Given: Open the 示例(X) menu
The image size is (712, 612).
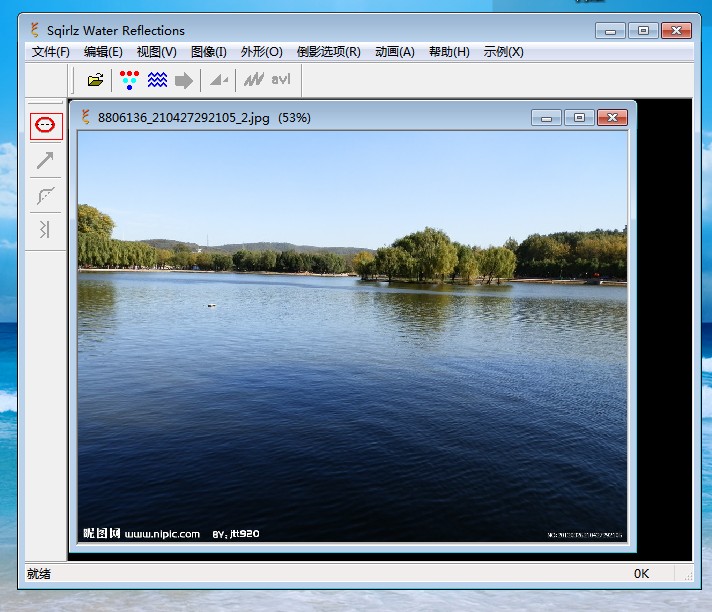Looking at the screenshot, I should pos(503,52).
